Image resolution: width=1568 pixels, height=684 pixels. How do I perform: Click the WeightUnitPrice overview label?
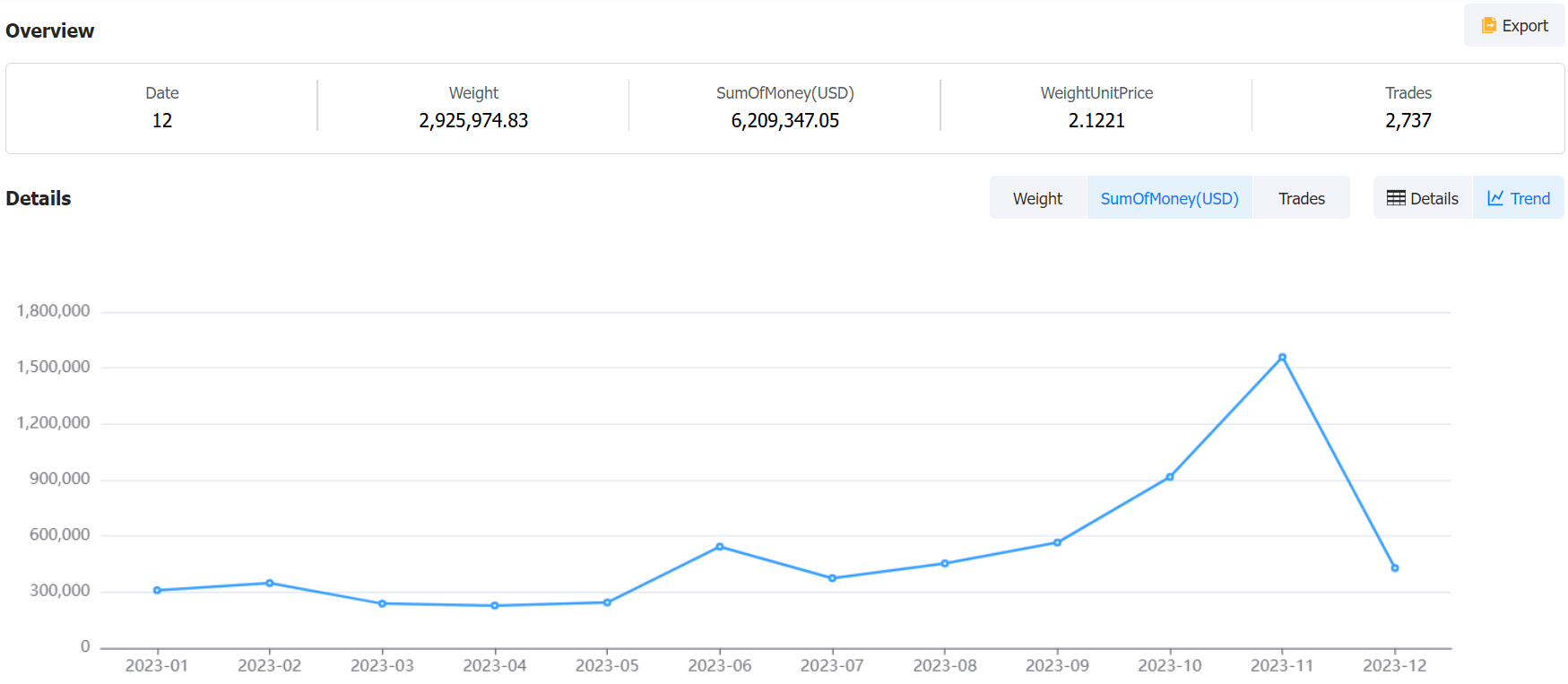(x=1096, y=93)
